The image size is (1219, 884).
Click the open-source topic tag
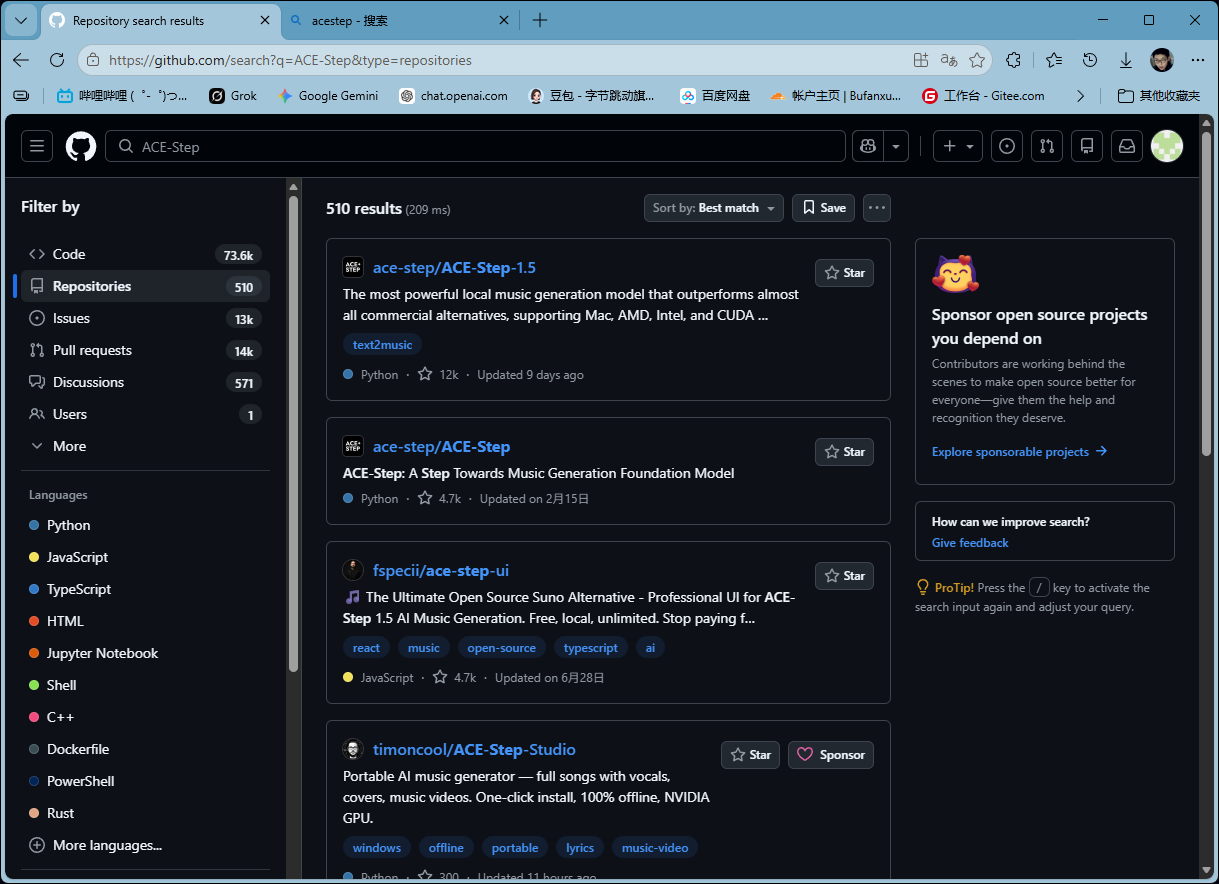click(x=502, y=648)
